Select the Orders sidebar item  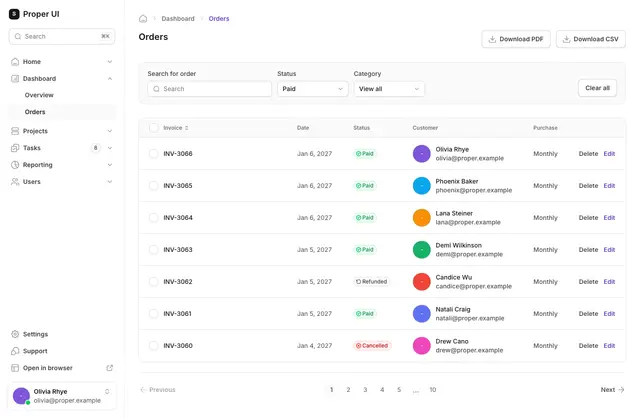click(x=62, y=112)
